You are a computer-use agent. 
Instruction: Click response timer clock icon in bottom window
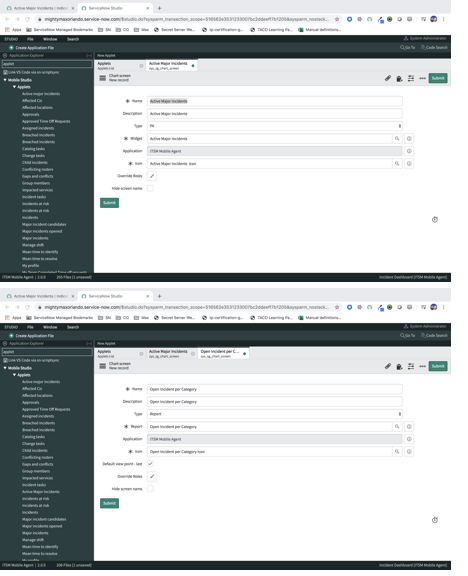pos(435,520)
